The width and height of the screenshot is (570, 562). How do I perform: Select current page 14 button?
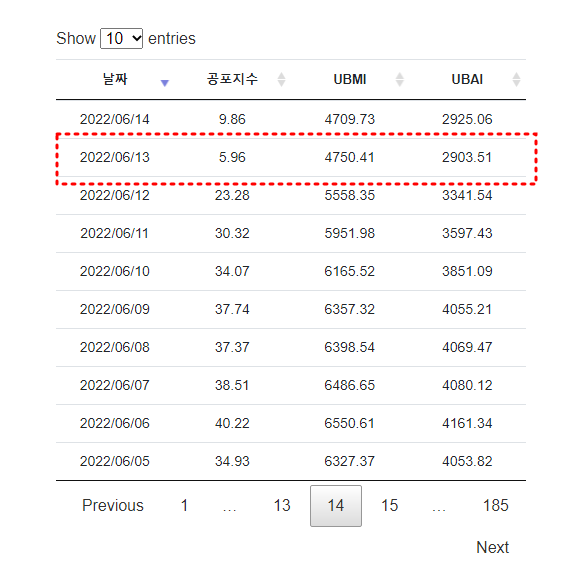coord(336,506)
